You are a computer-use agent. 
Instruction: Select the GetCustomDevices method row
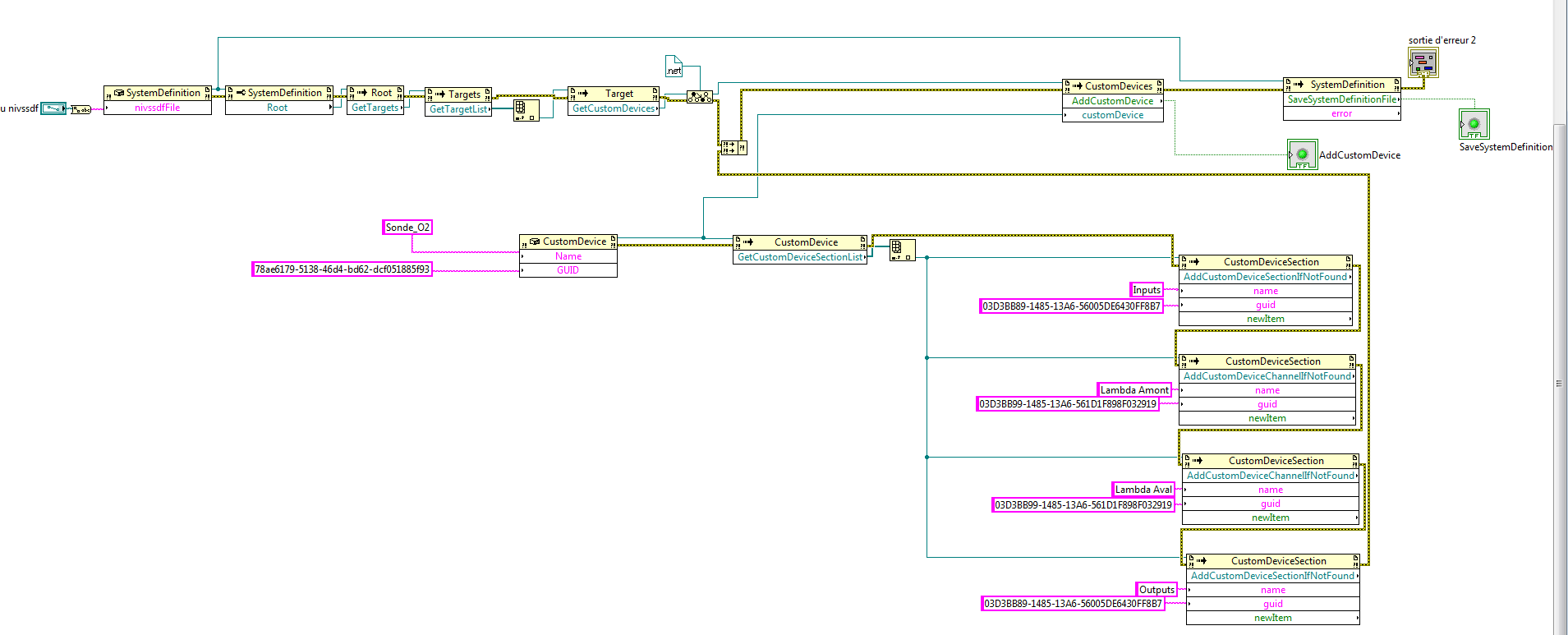[x=614, y=108]
